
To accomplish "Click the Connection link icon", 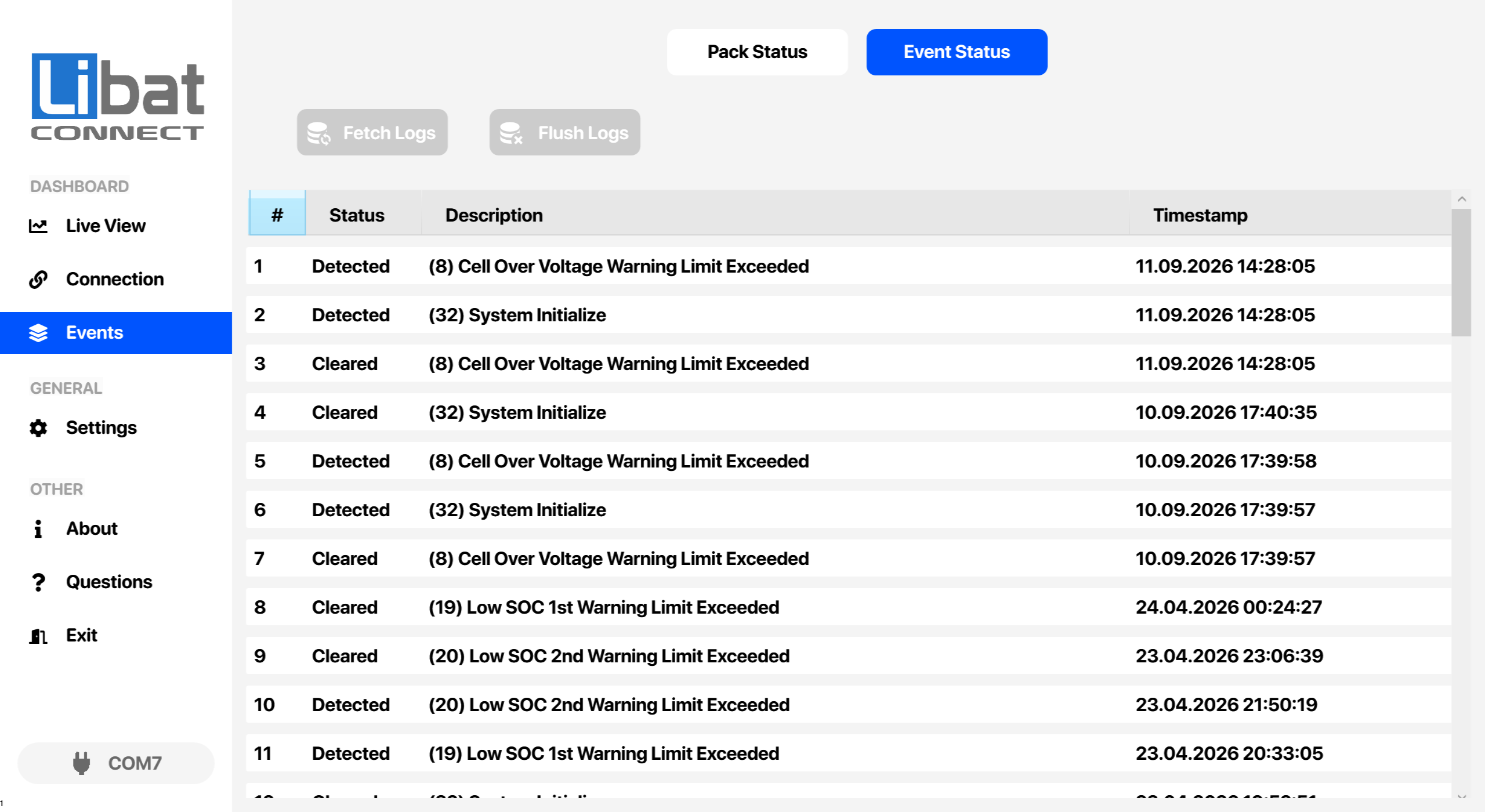I will pos(38,279).
